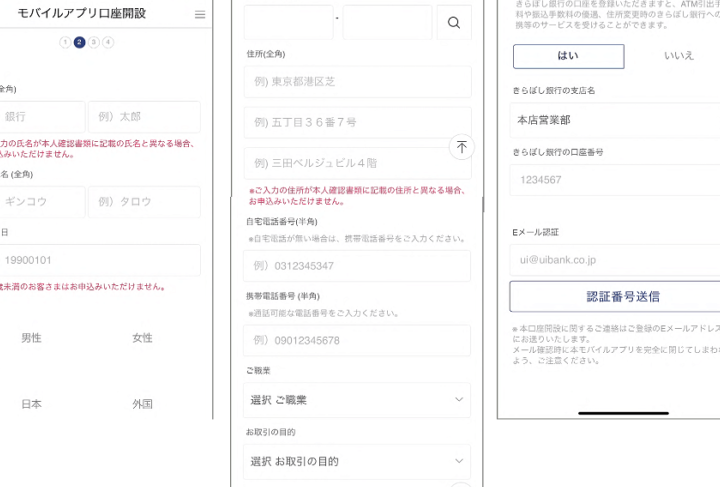Go to step 4 indicator circle
The height and width of the screenshot is (487, 720).
point(108,42)
